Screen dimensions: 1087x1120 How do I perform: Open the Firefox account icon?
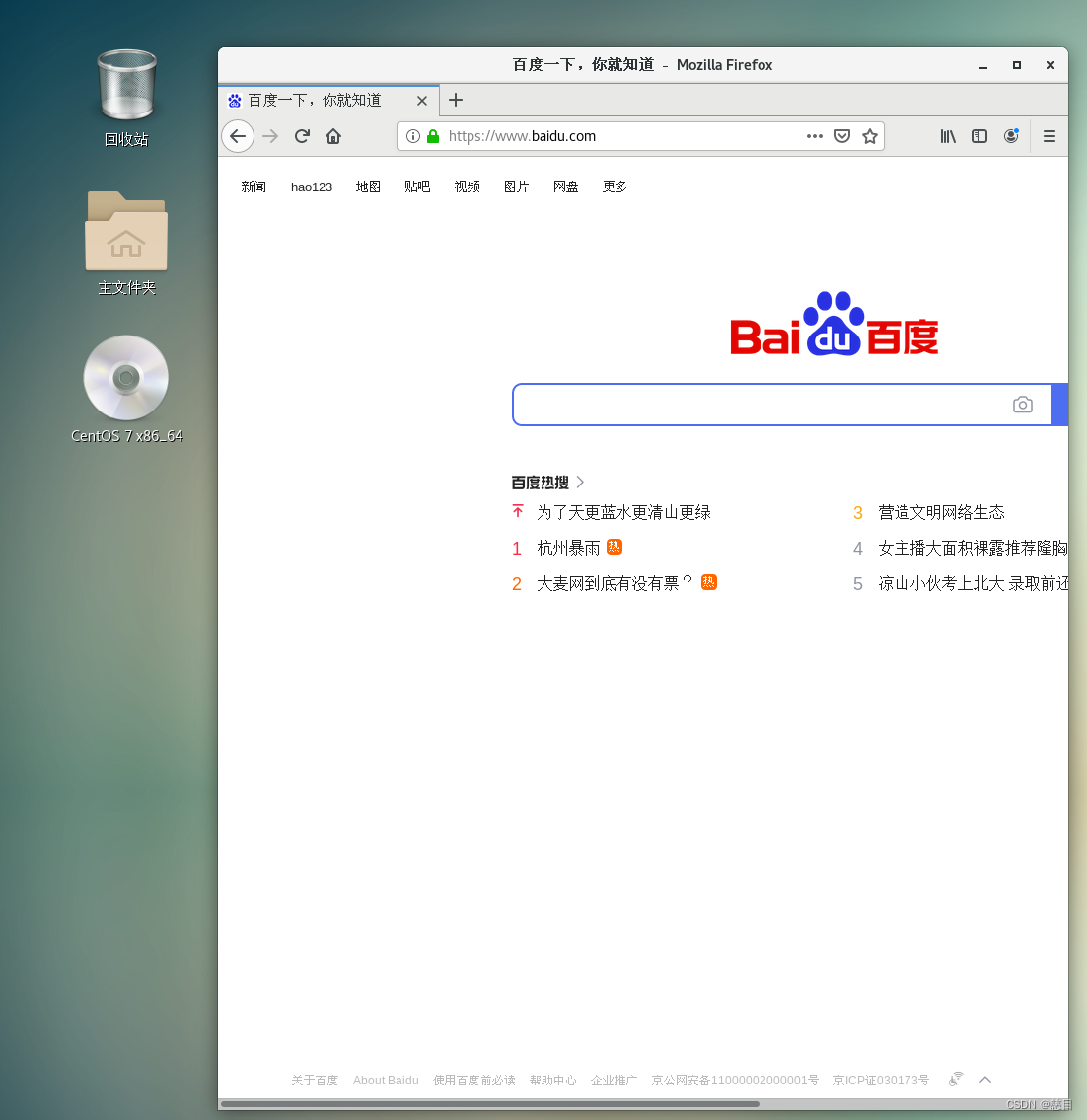[1011, 136]
